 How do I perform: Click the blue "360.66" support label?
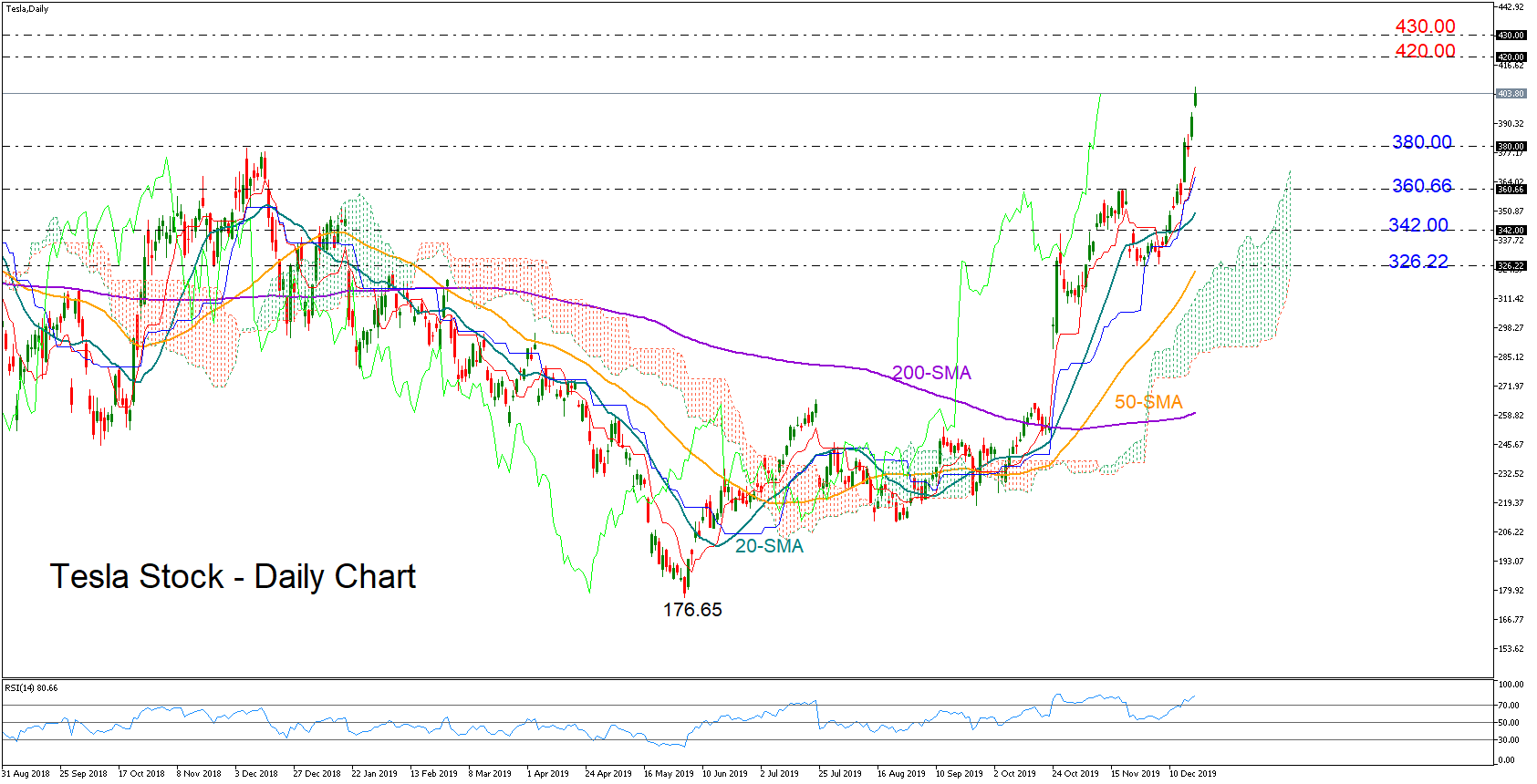[x=1422, y=186]
